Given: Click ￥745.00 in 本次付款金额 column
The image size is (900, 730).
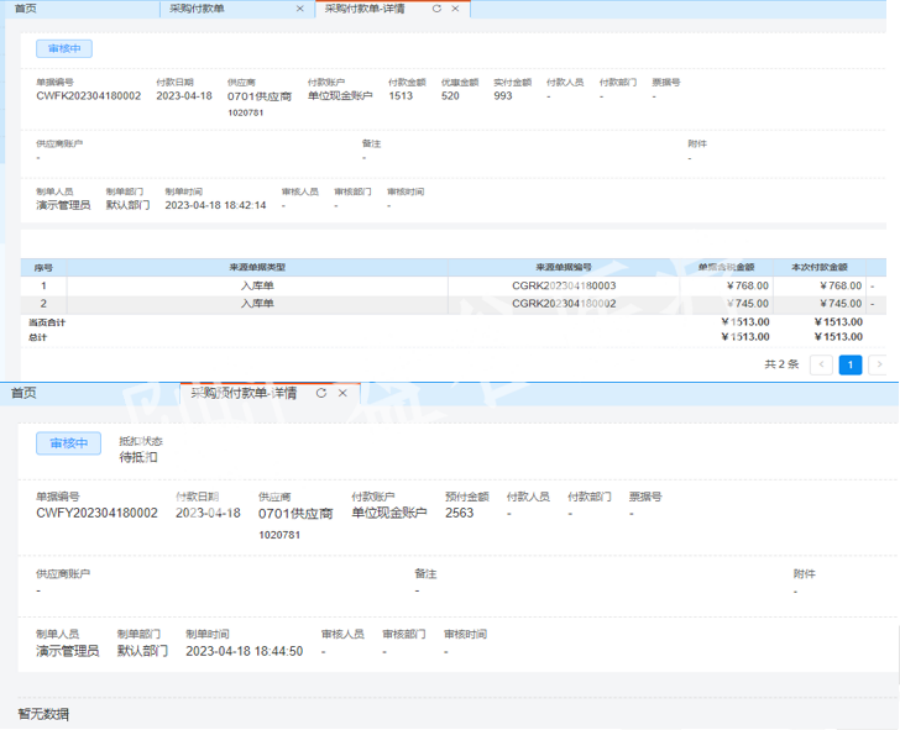Looking at the screenshot, I should pyautogui.click(x=841, y=304).
